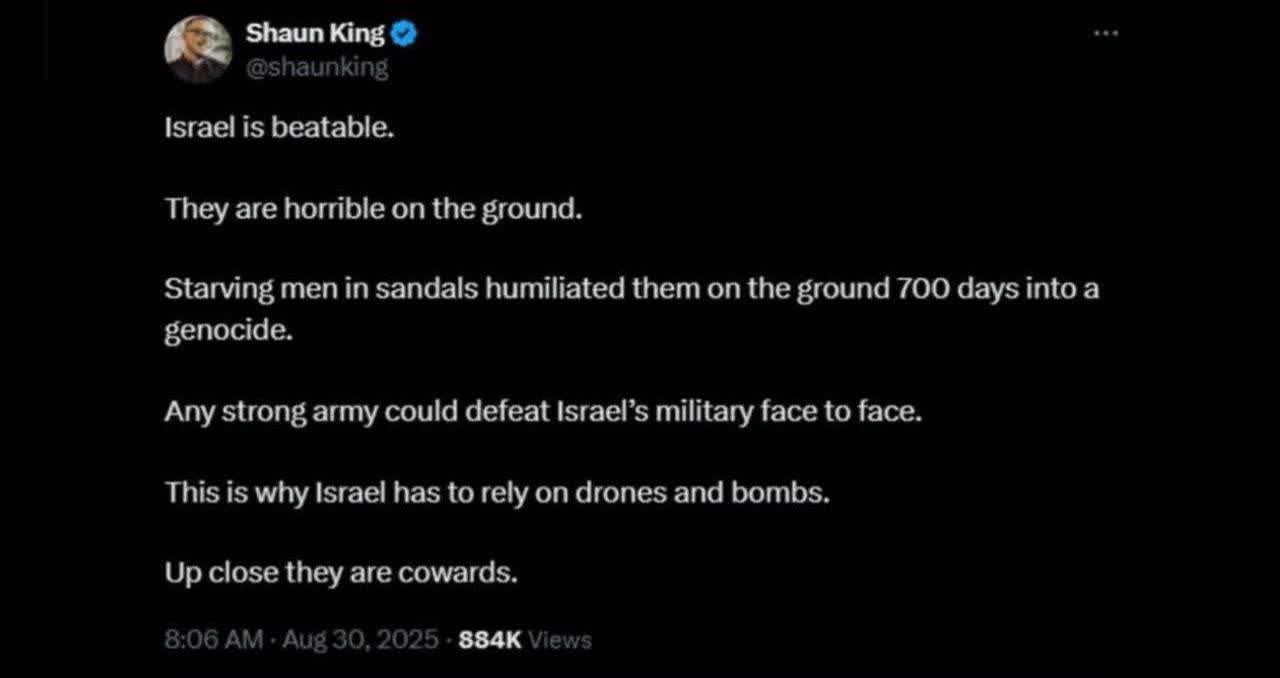Image resolution: width=1280 pixels, height=678 pixels.
Task: Click the @shaunking handle
Action: click(316, 67)
